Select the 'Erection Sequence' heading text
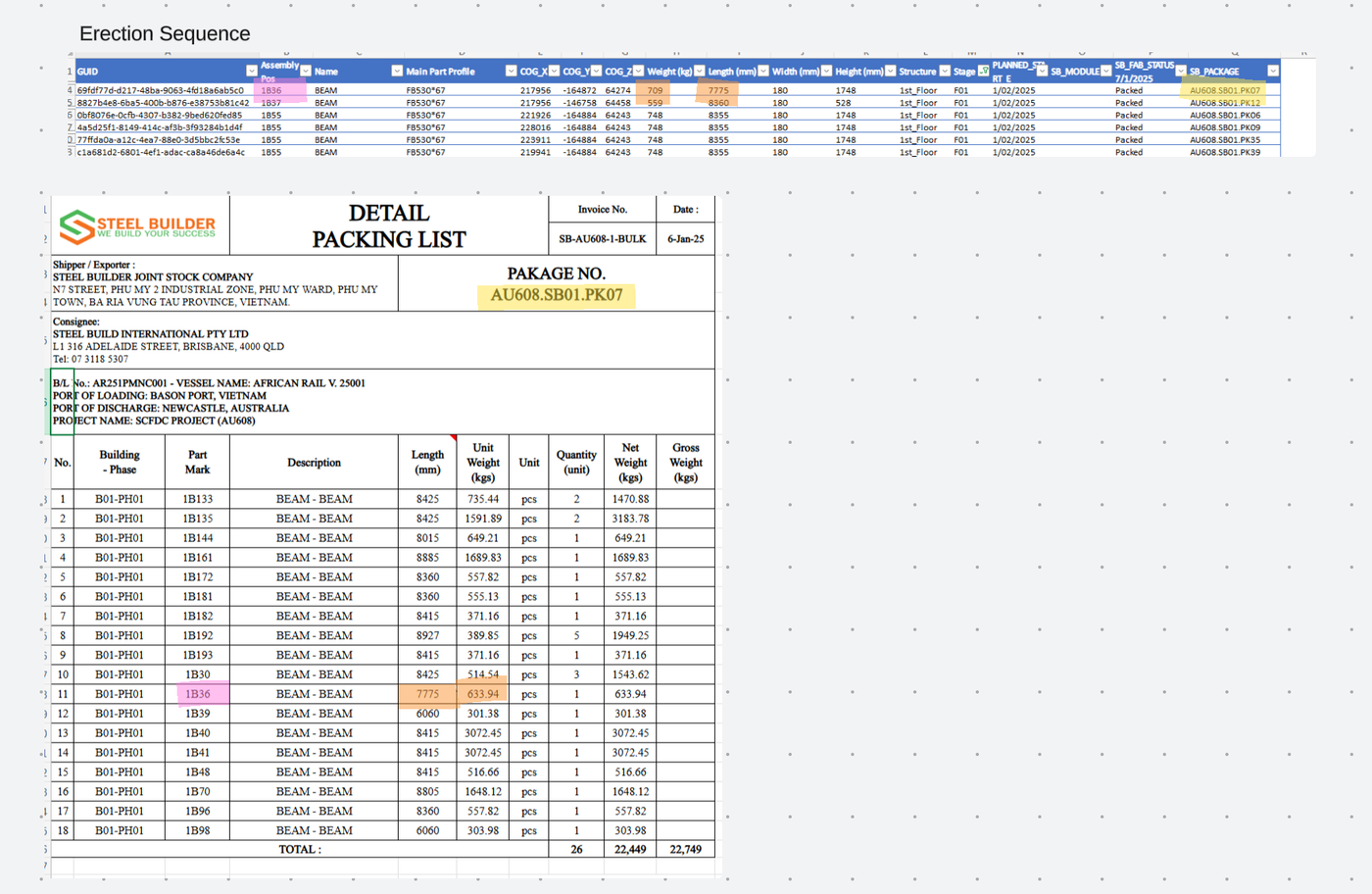1372x894 pixels. (165, 33)
